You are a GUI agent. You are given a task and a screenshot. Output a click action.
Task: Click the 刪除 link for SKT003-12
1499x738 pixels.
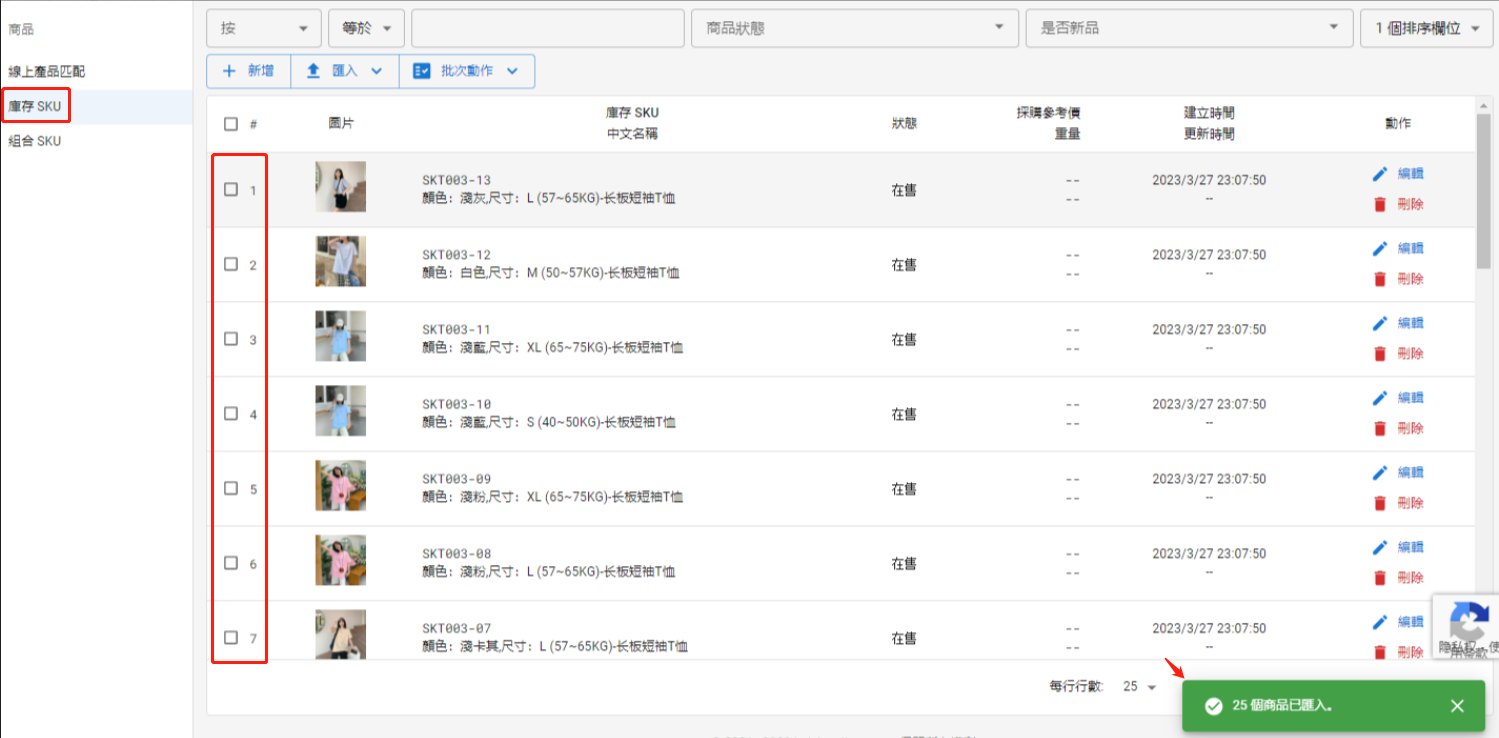(1410, 279)
